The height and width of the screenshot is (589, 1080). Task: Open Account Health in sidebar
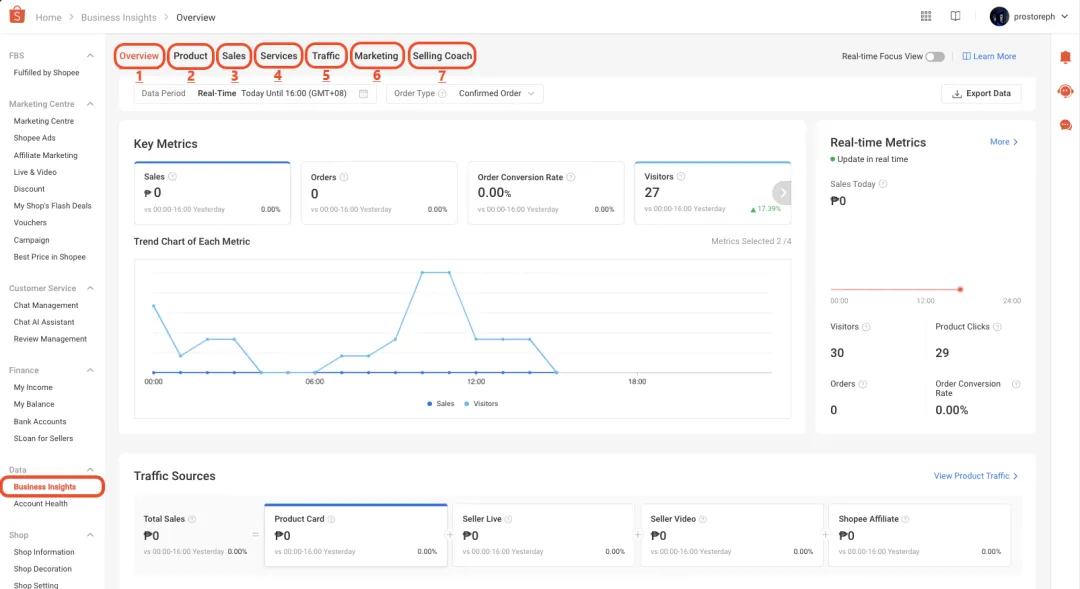point(41,504)
